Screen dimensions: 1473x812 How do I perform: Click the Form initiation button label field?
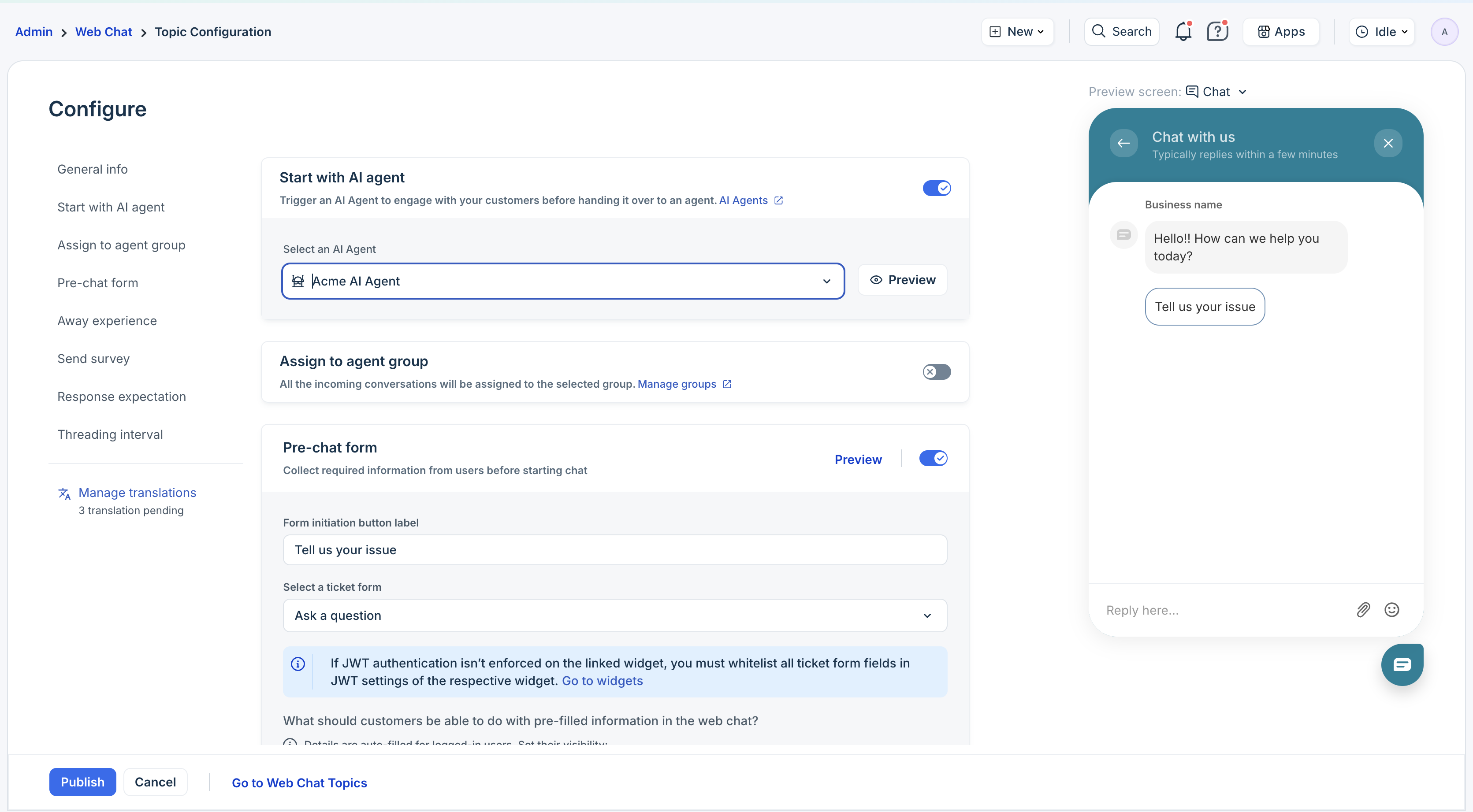tap(615, 550)
